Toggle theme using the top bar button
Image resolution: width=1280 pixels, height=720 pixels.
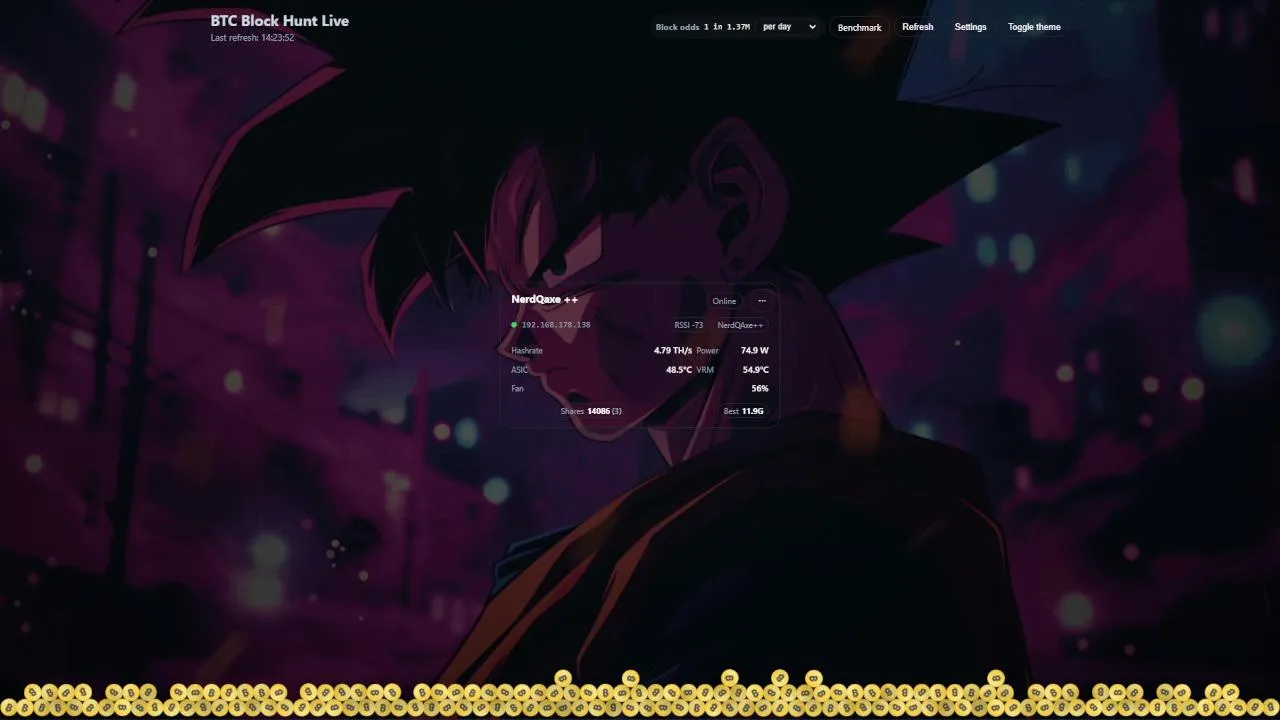point(1034,27)
